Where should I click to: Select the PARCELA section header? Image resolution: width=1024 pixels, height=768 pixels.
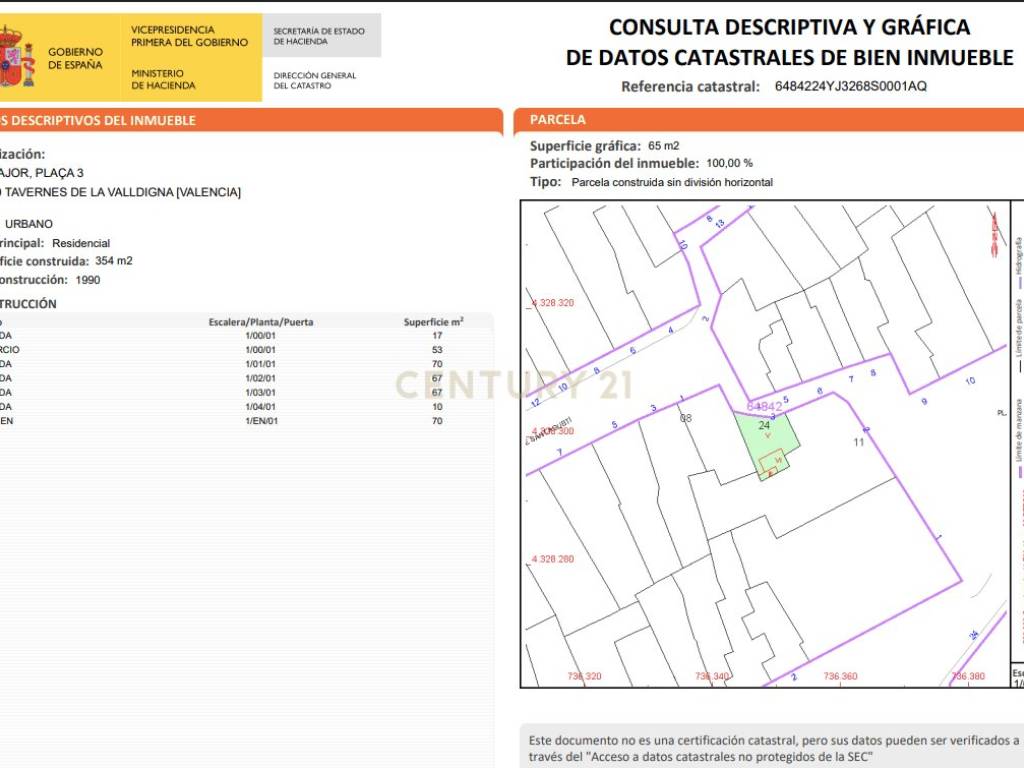point(558,120)
